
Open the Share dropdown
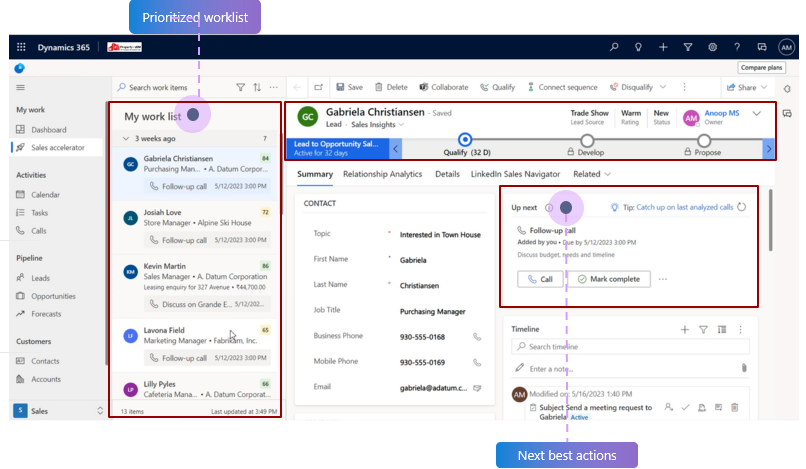[747, 87]
